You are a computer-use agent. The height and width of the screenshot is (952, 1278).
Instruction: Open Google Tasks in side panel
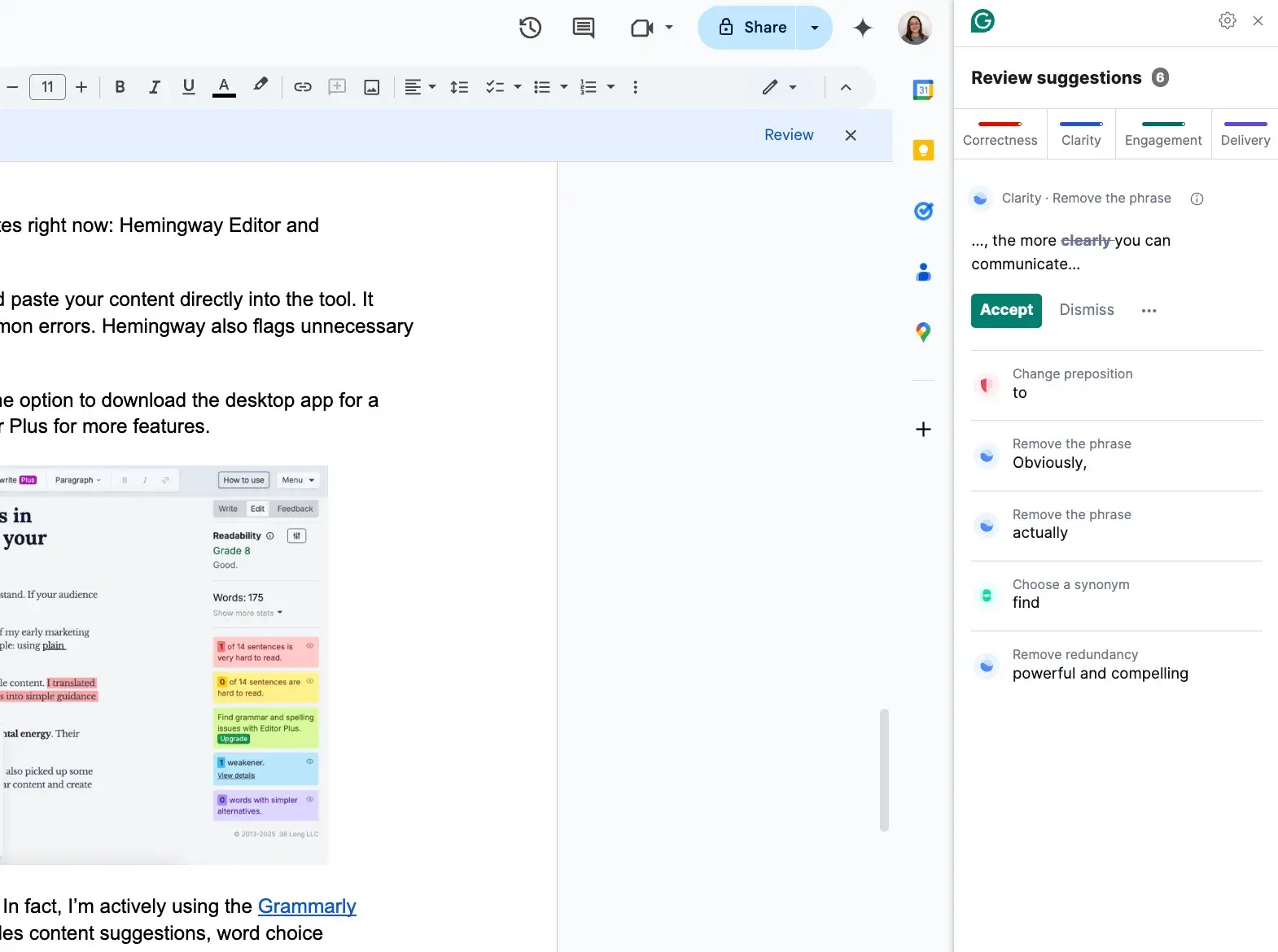(x=923, y=212)
